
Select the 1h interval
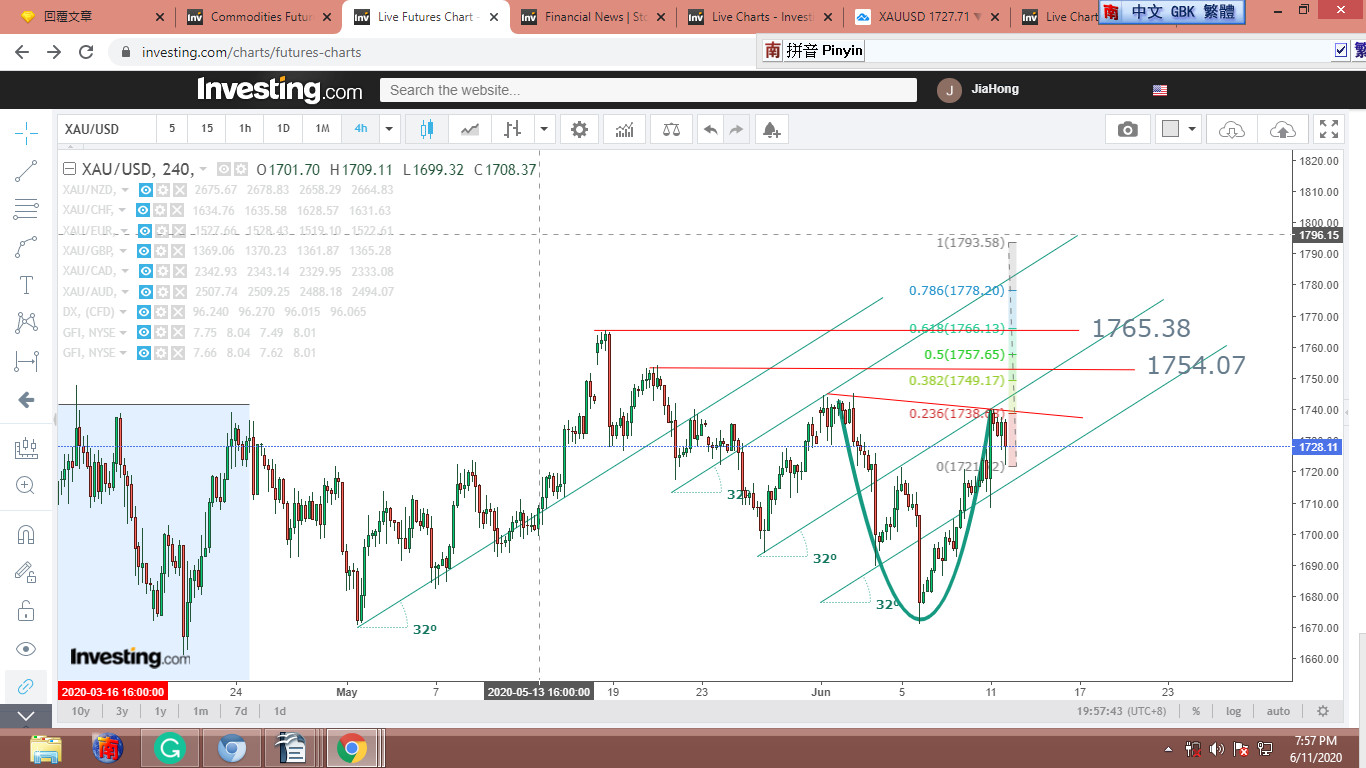pos(245,129)
